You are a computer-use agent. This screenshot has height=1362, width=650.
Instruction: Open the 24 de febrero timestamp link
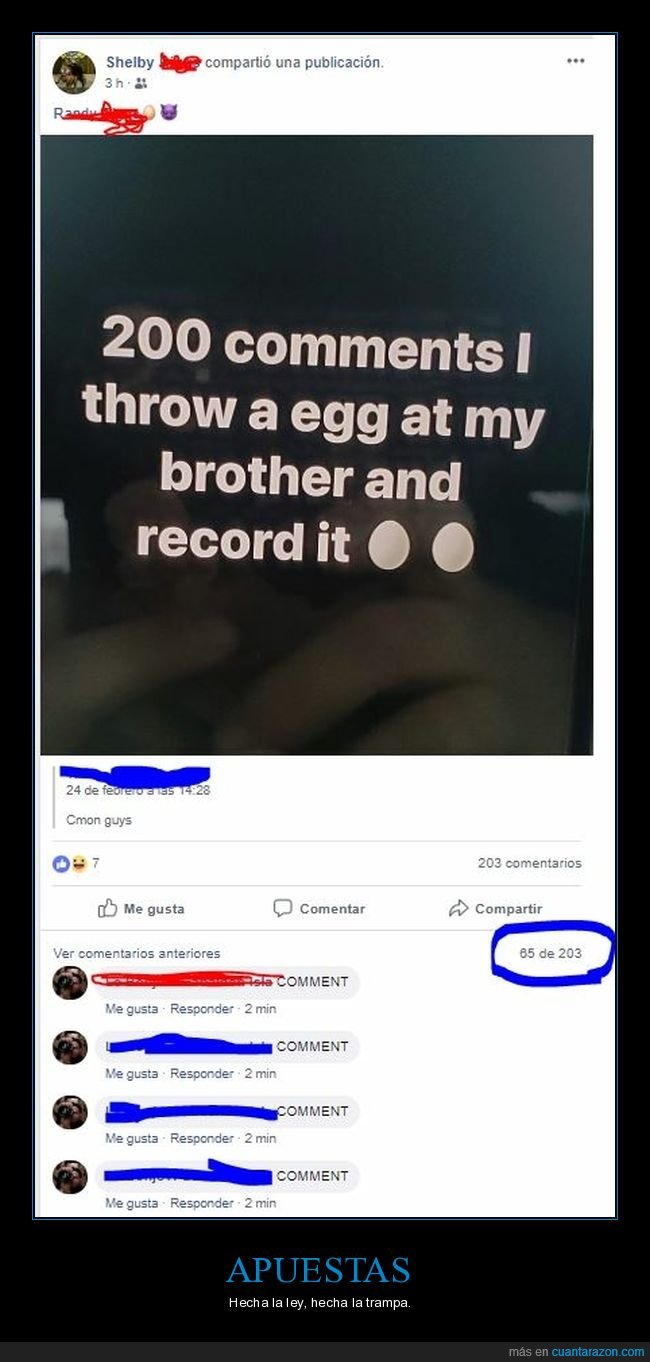(x=138, y=790)
